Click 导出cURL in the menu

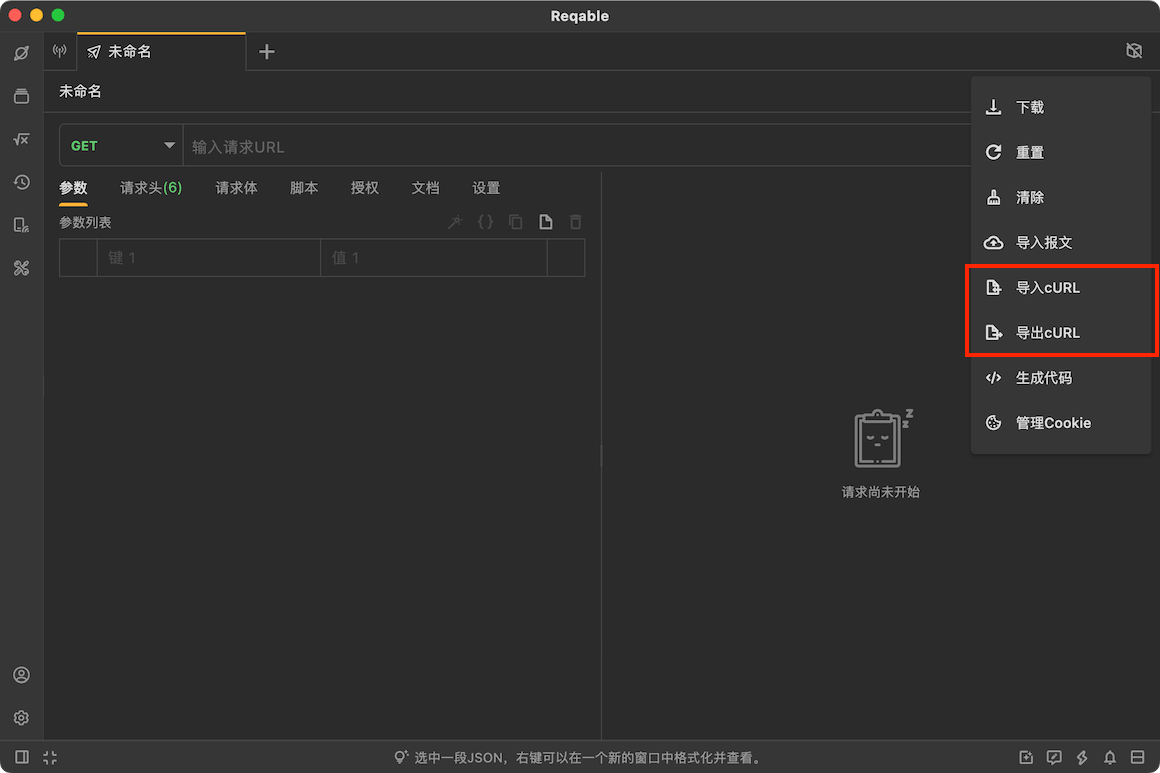[x=1061, y=333]
